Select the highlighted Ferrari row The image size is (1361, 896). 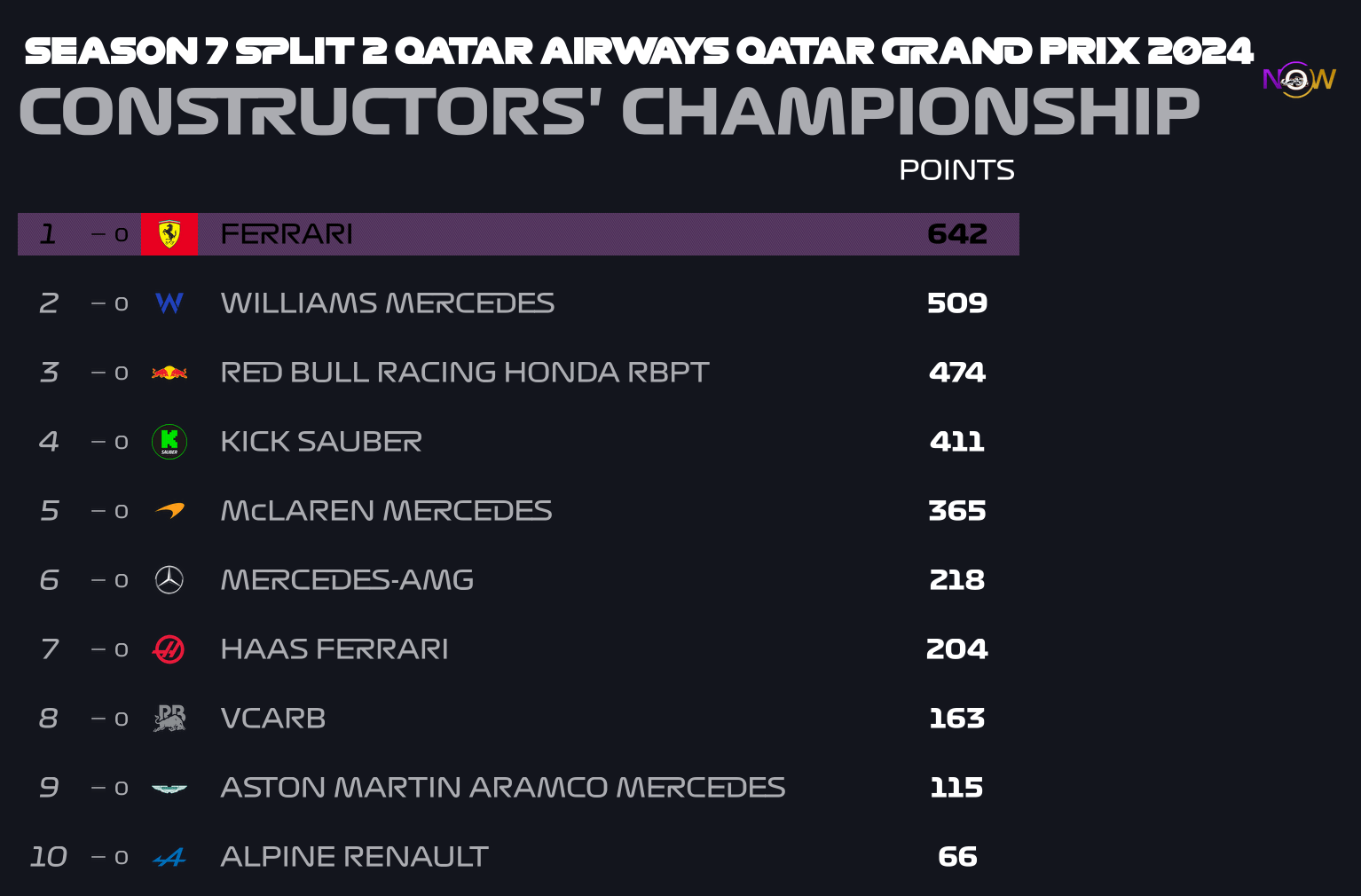click(x=518, y=234)
